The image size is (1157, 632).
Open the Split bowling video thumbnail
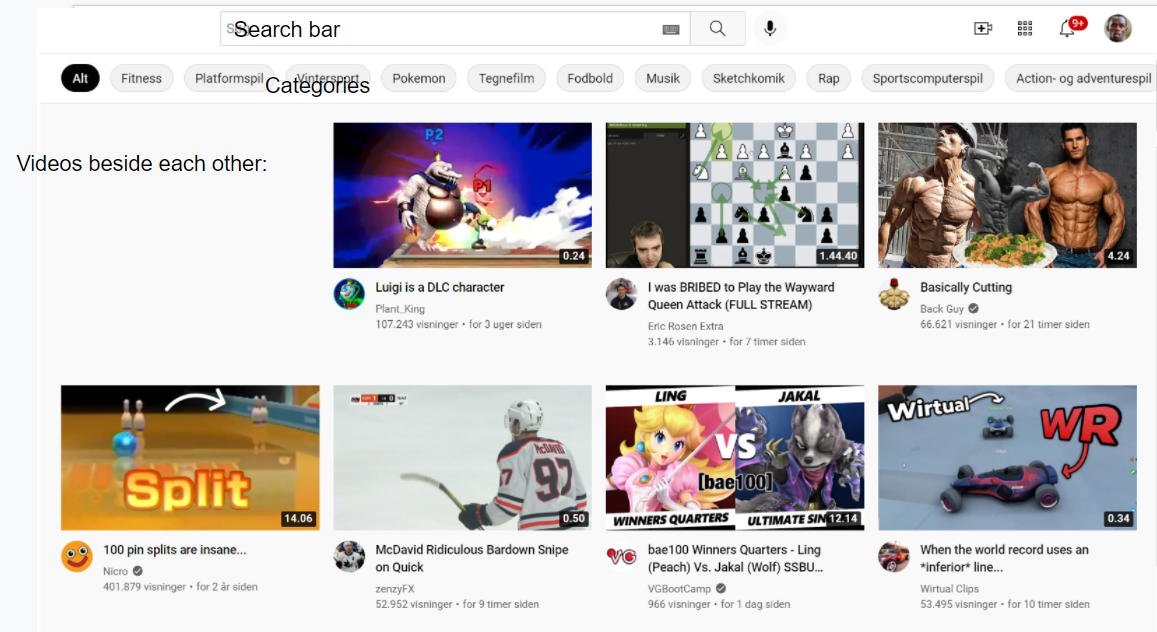(190, 457)
